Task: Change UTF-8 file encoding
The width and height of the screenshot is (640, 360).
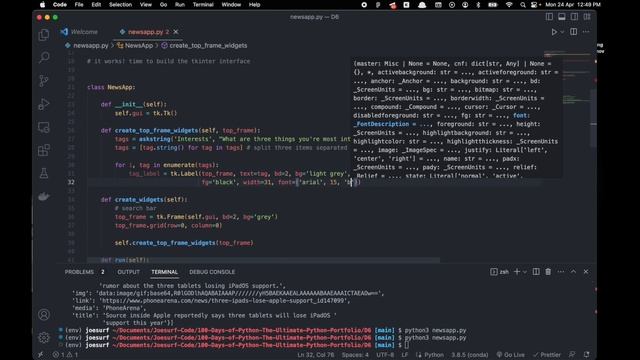Action: pyautogui.click(x=385, y=355)
